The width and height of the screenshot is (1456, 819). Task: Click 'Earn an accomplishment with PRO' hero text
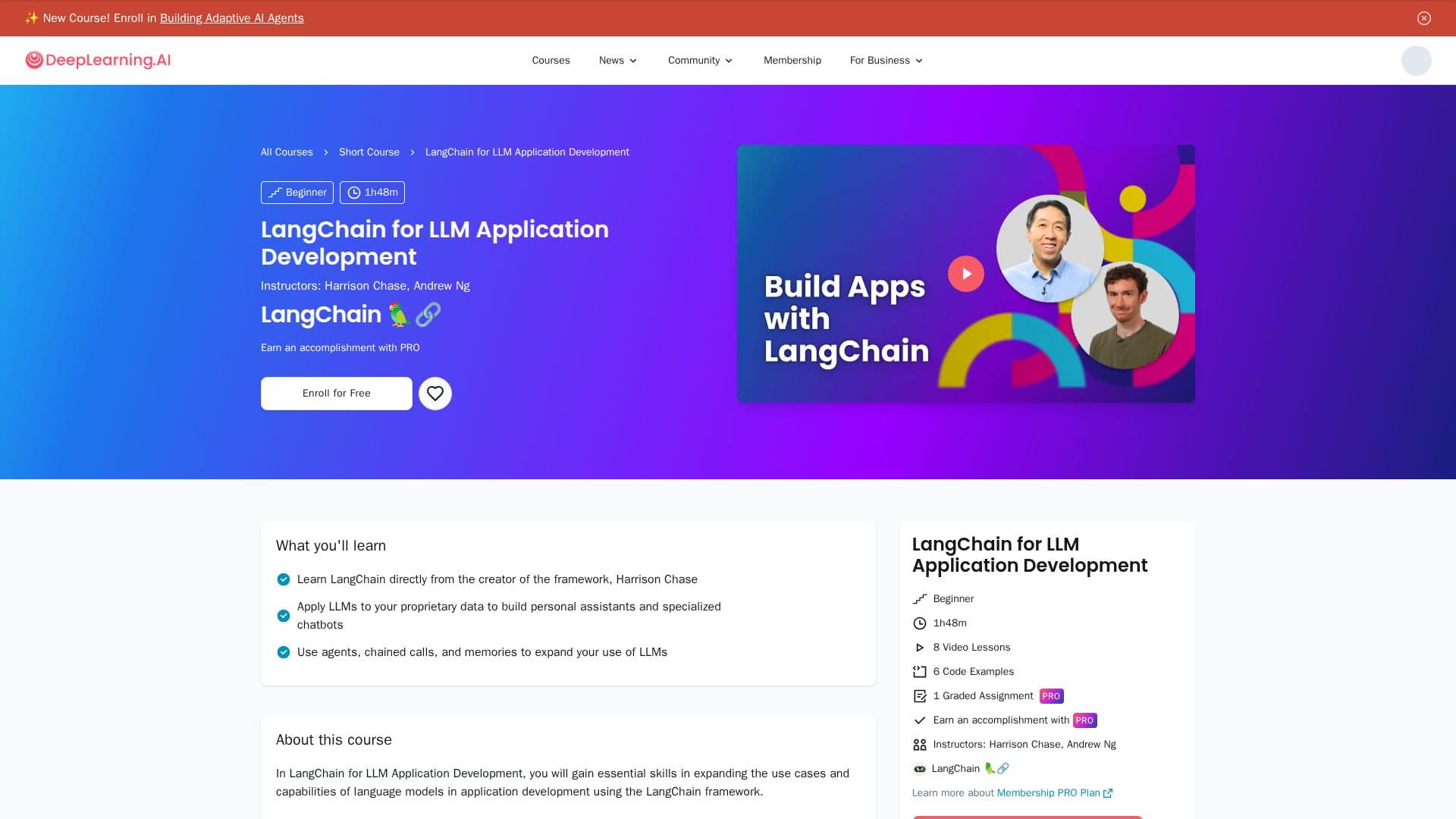tap(340, 348)
